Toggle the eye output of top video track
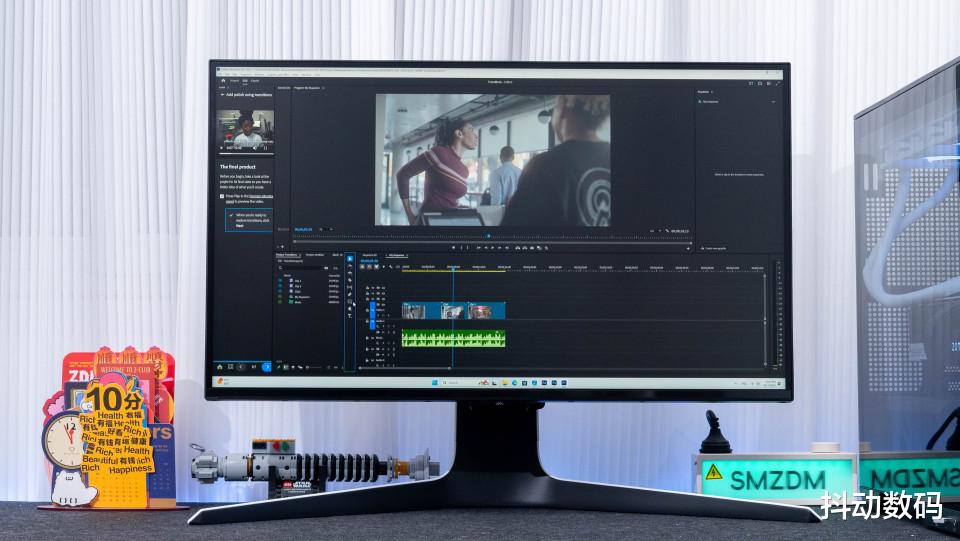This screenshot has height=541, width=960. pyautogui.click(x=383, y=288)
